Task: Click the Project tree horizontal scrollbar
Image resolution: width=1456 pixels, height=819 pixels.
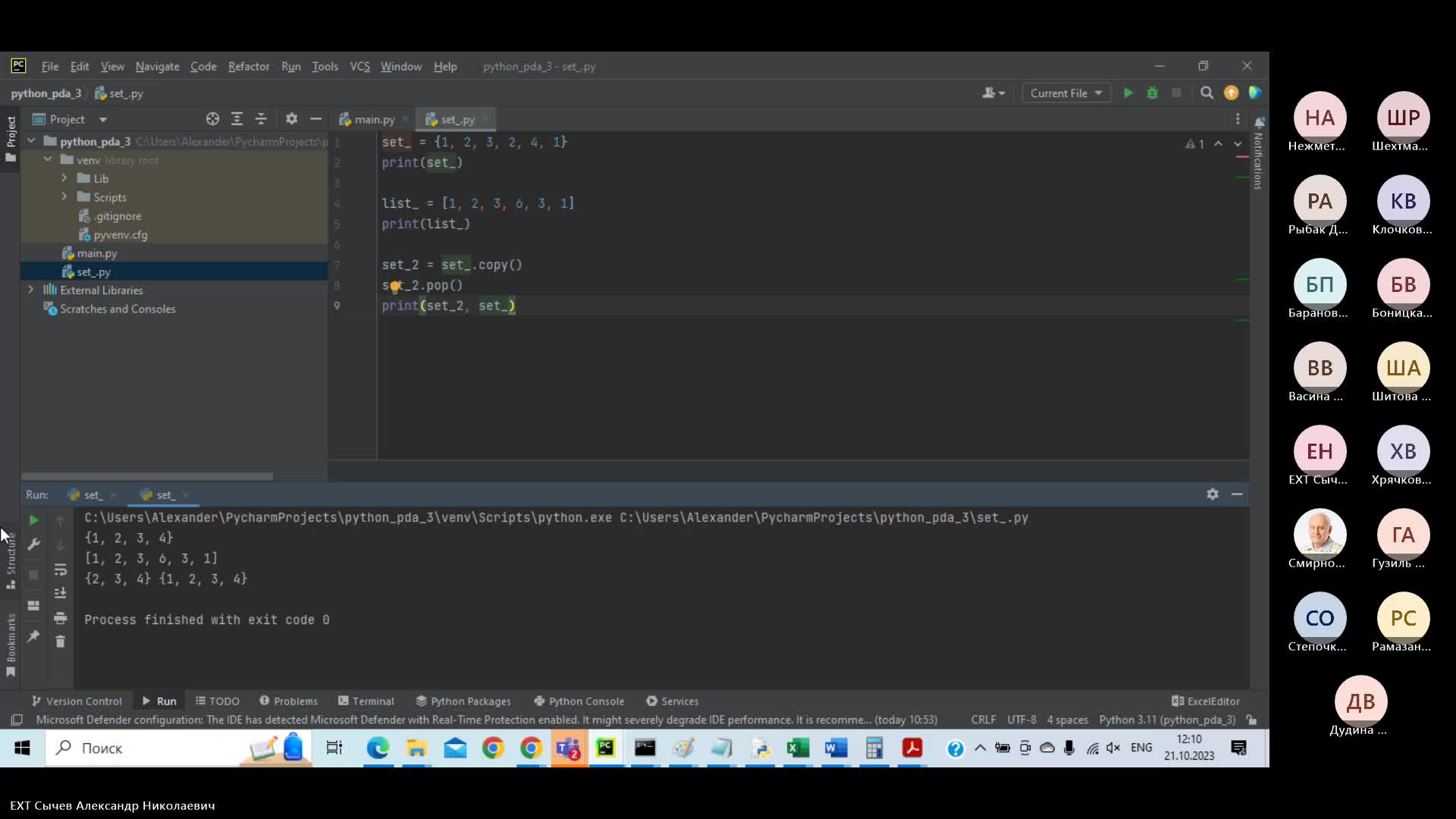Action: click(147, 476)
